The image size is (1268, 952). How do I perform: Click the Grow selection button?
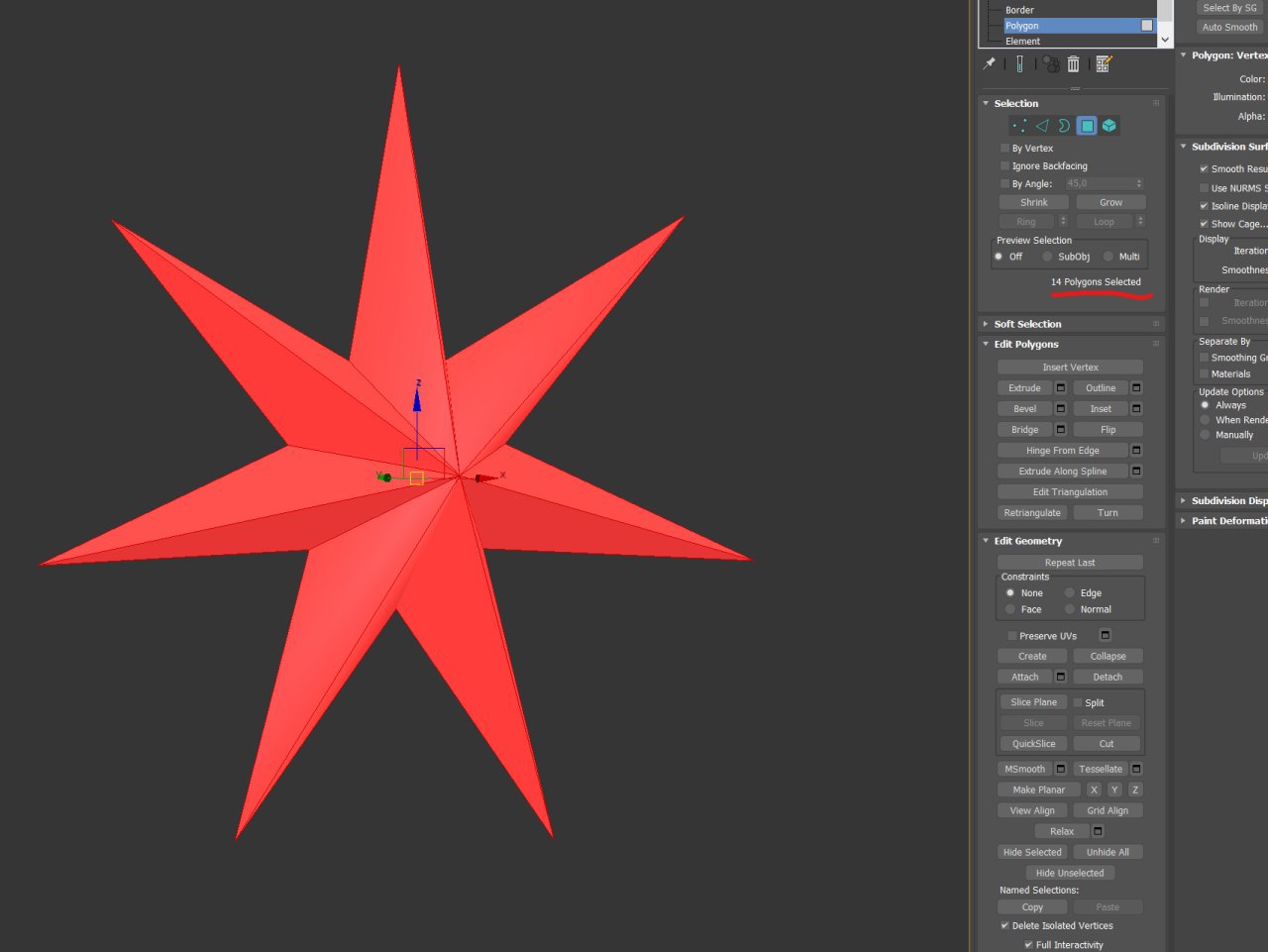(x=1110, y=202)
